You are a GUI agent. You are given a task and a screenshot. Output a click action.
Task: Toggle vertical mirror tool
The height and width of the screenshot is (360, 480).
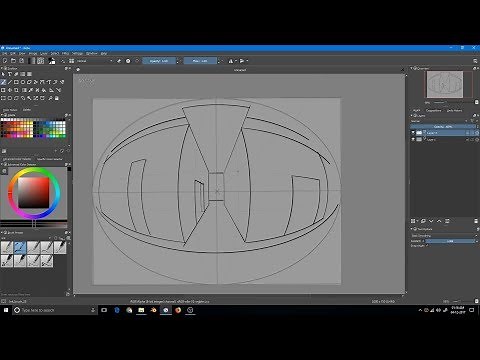[242, 61]
